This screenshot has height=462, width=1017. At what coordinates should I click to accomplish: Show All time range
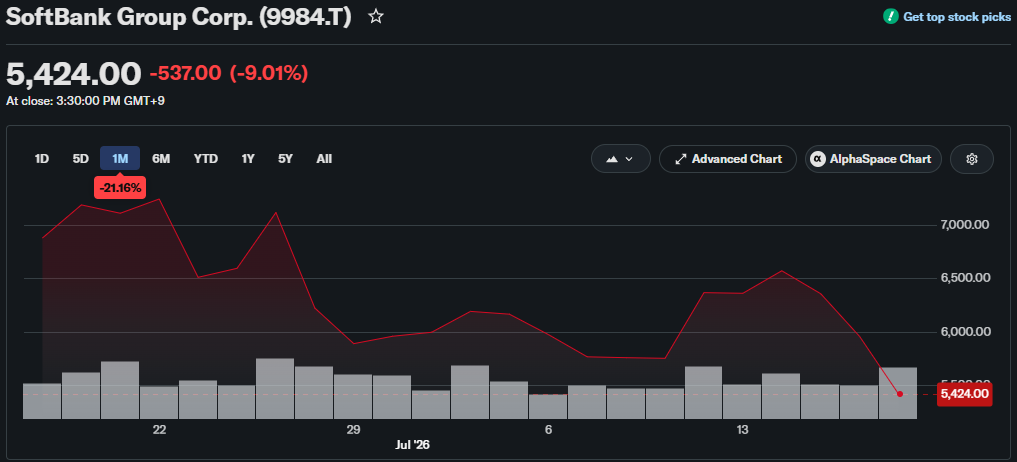tap(324, 159)
